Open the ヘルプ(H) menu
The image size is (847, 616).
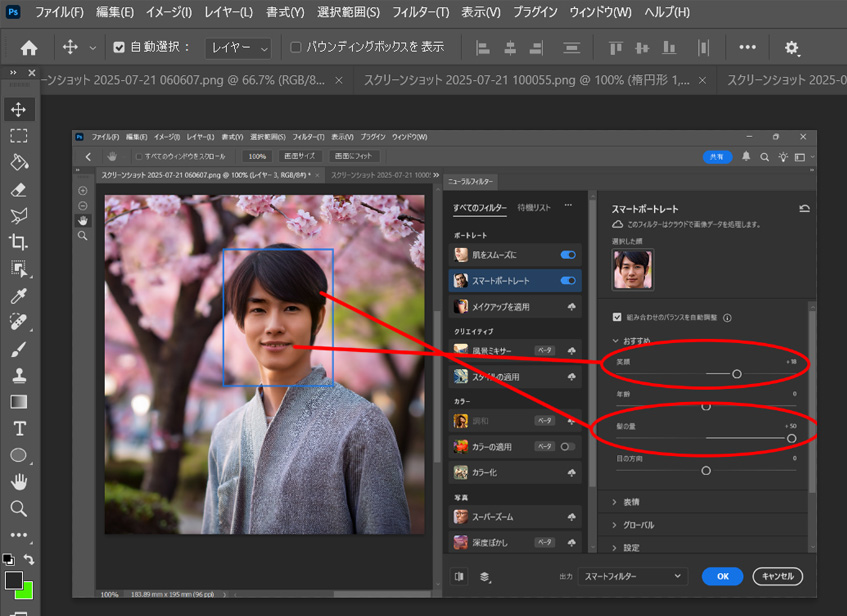[667, 12]
